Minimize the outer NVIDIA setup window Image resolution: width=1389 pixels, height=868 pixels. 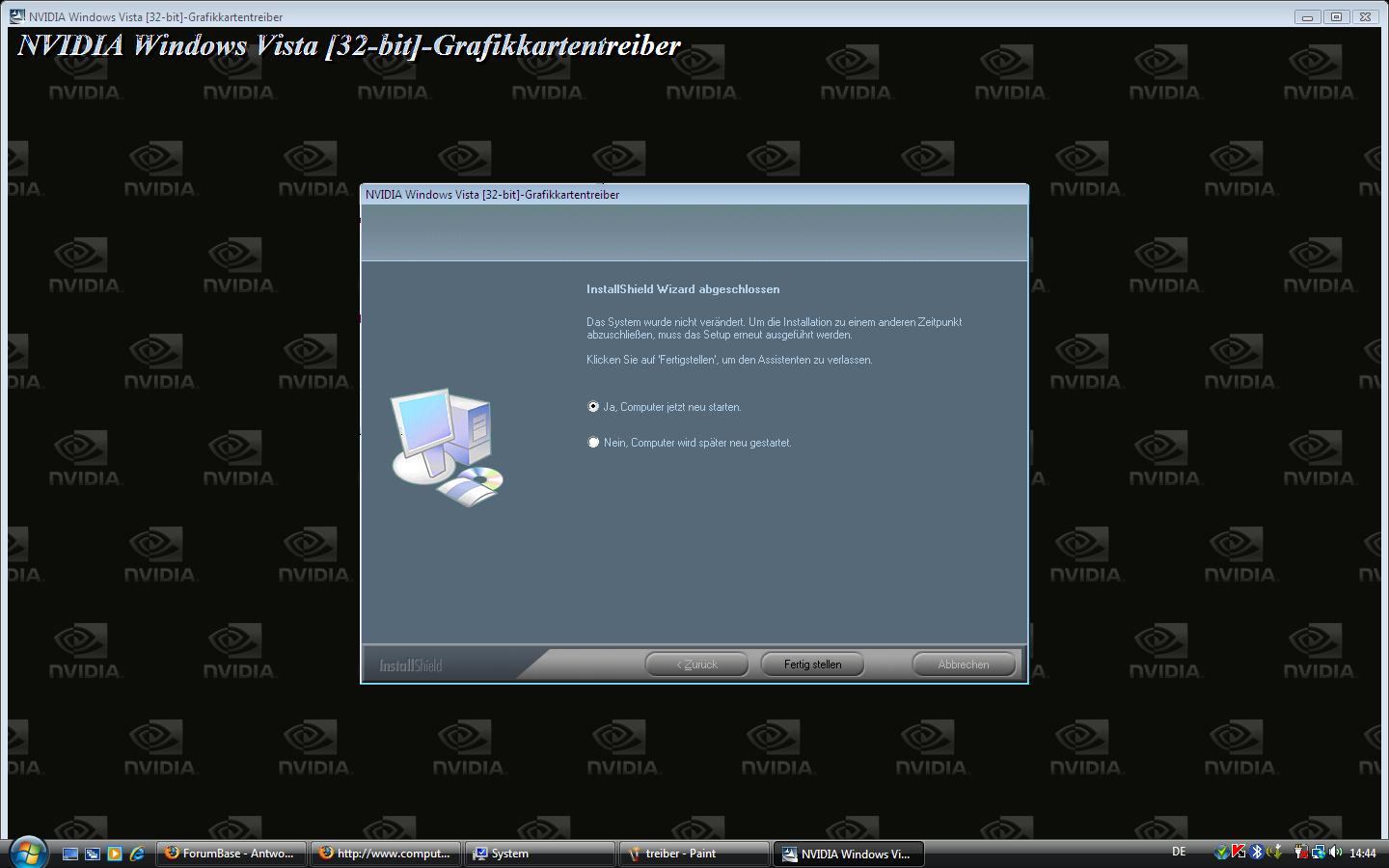1308,16
